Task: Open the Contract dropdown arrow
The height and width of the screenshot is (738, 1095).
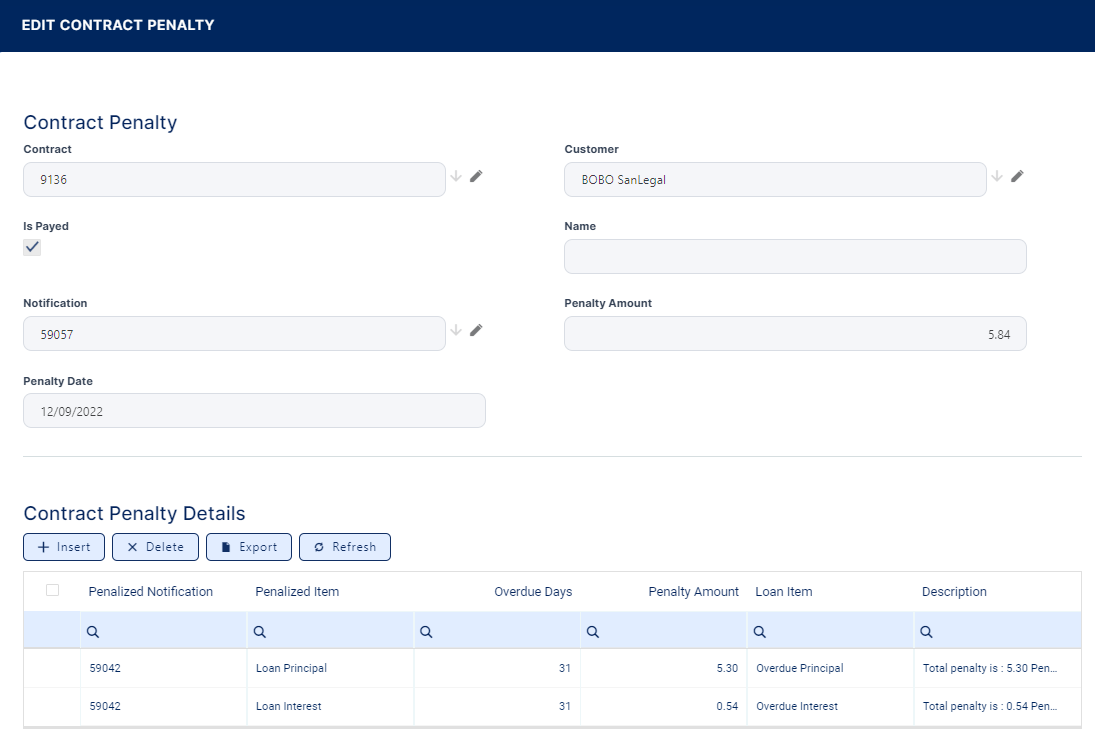Action: click(x=456, y=177)
